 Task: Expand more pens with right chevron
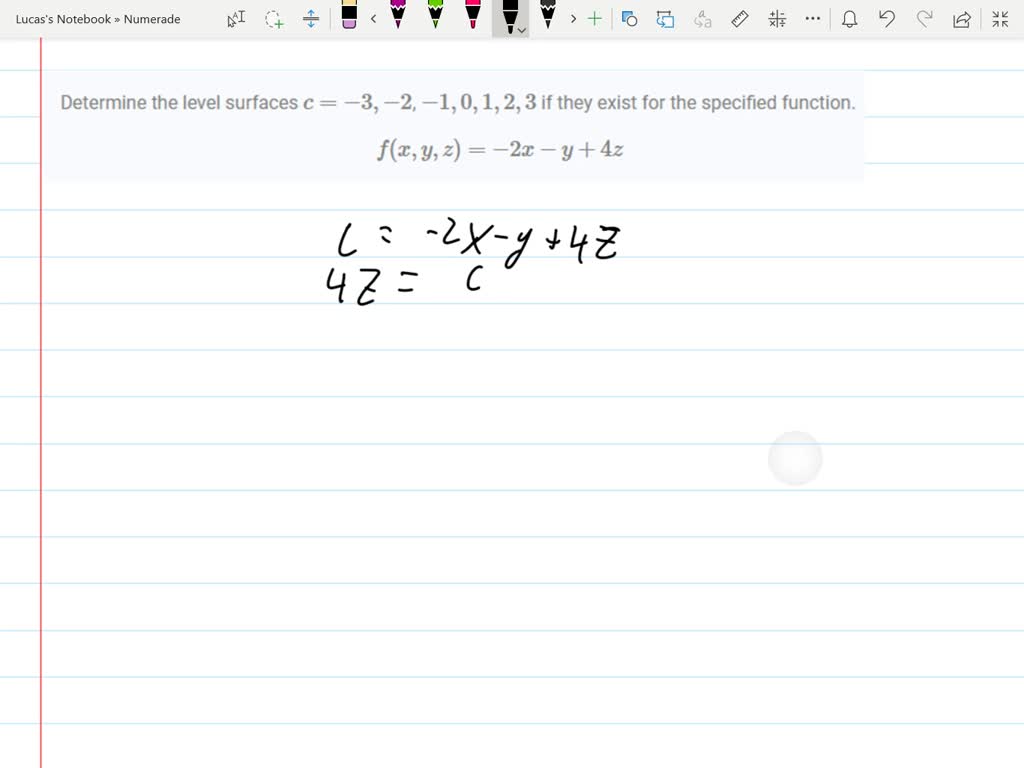pos(573,18)
